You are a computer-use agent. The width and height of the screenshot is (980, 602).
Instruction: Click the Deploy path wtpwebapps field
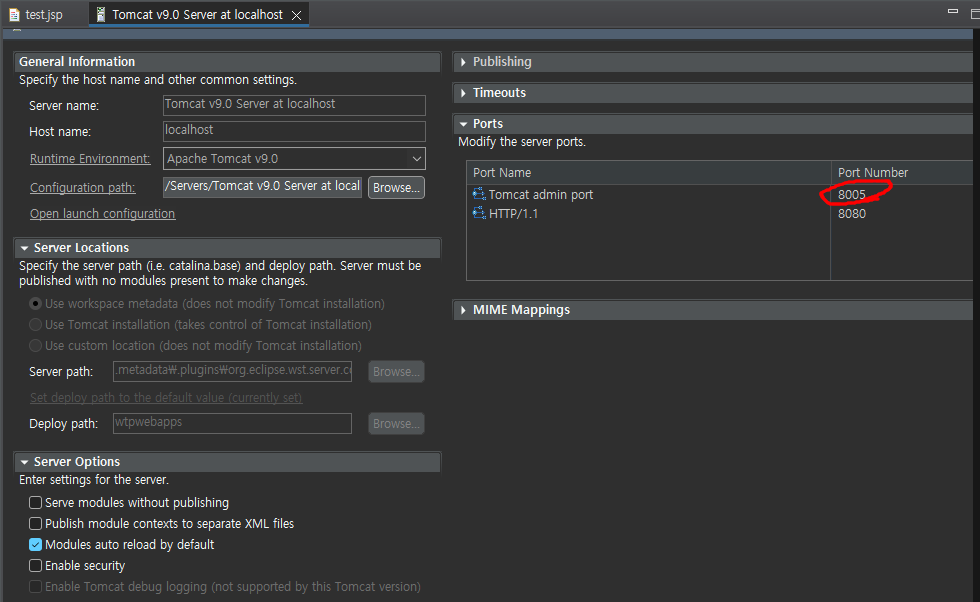pyautogui.click(x=232, y=423)
